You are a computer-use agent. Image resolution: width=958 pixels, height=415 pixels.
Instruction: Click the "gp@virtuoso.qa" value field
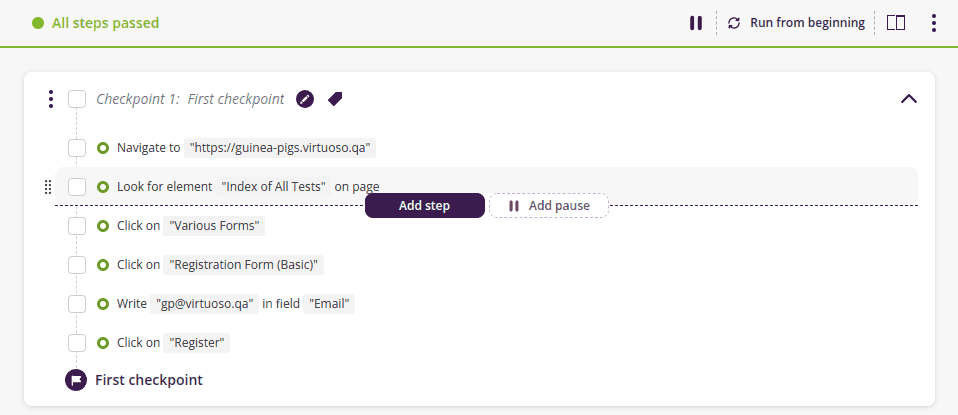coord(204,304)
